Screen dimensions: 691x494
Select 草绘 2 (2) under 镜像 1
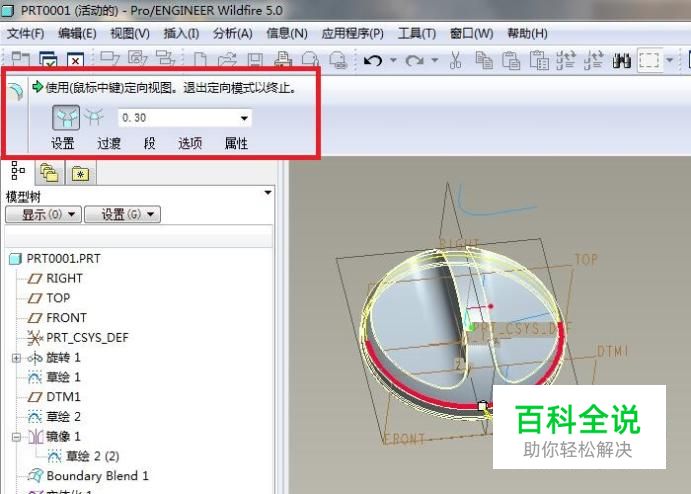pos(84,456)
